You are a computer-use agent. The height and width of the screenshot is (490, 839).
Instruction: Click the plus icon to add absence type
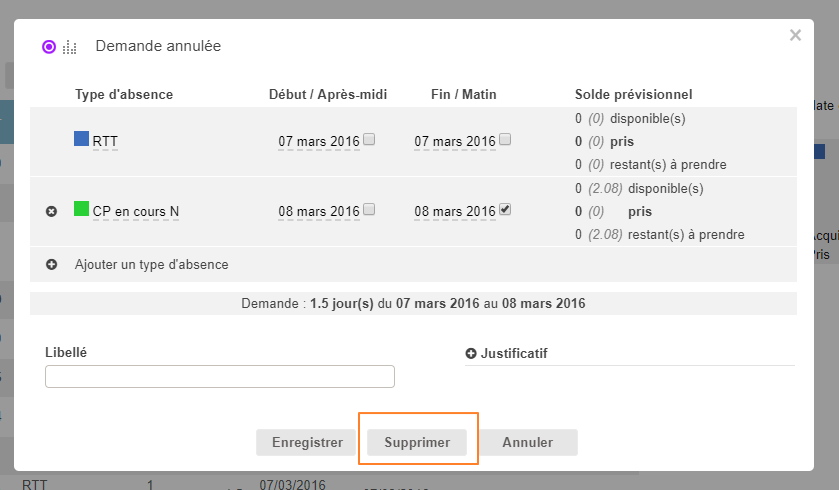pos(52,265)
